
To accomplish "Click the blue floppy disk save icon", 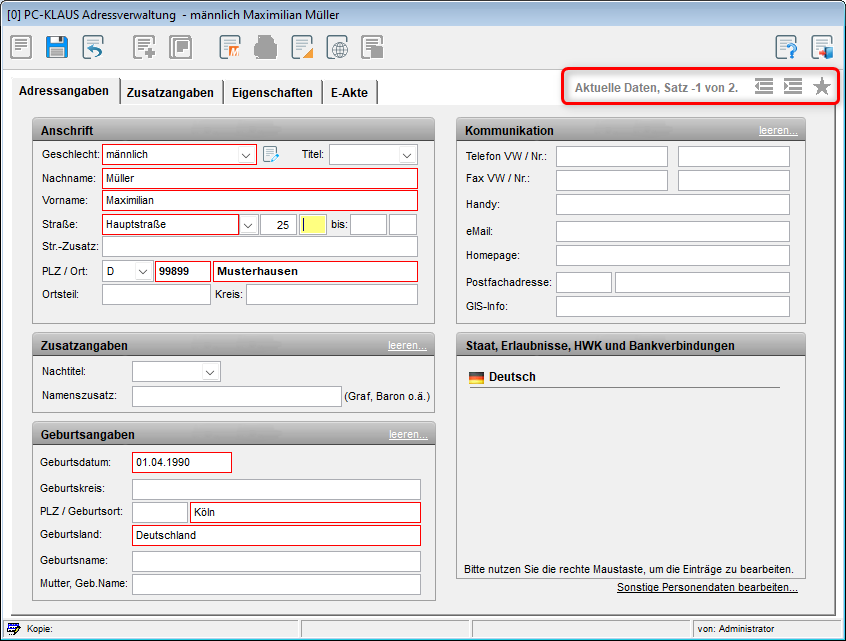I will (x=57, y=47).
